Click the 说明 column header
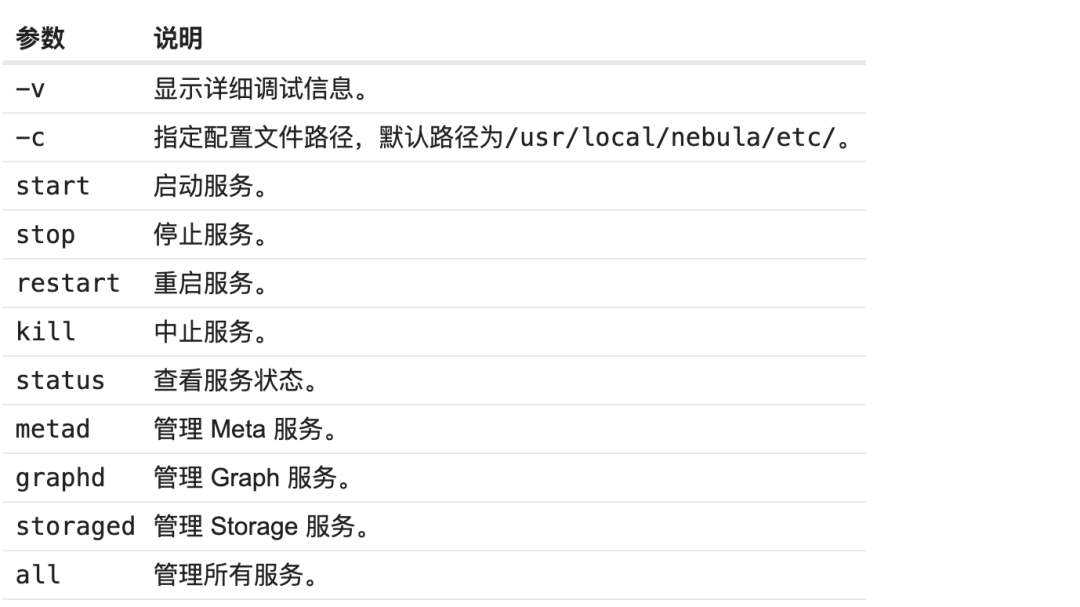The height and width of the screenshot is (607, 1080). pyautogui.click(x=177, y=39)
